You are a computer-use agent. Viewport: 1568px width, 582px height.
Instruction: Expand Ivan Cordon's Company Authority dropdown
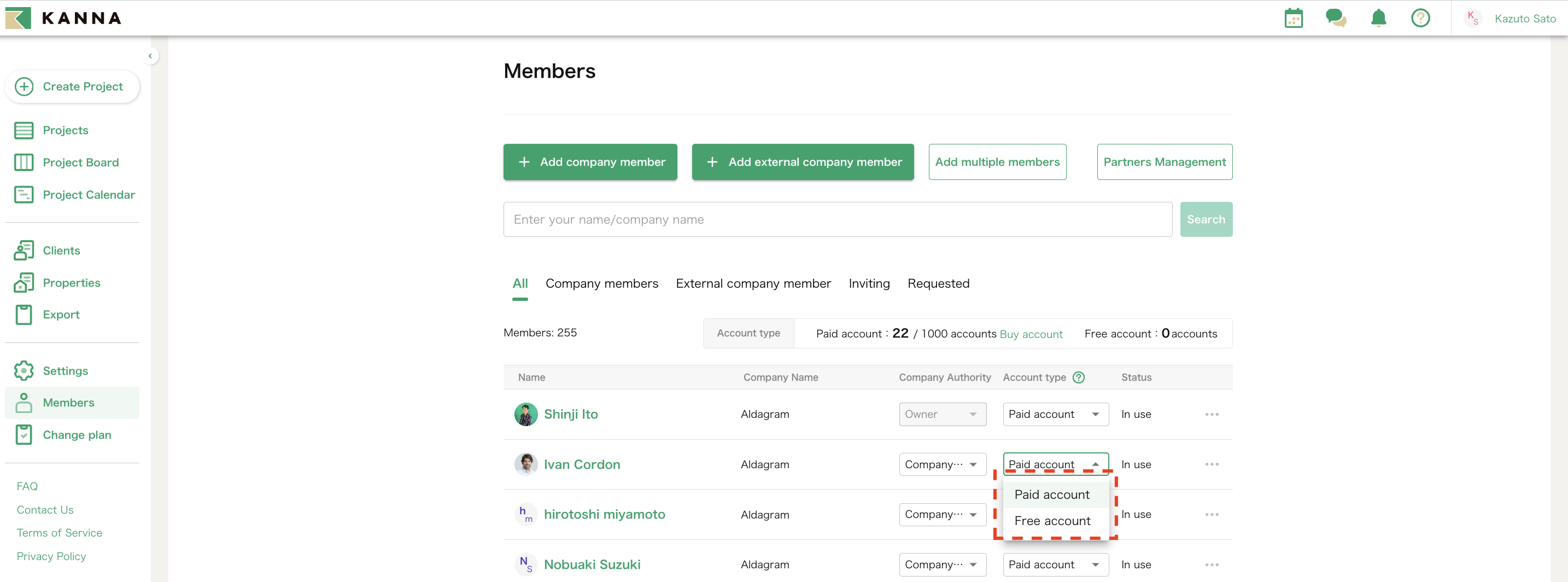[x=941, y=464]
